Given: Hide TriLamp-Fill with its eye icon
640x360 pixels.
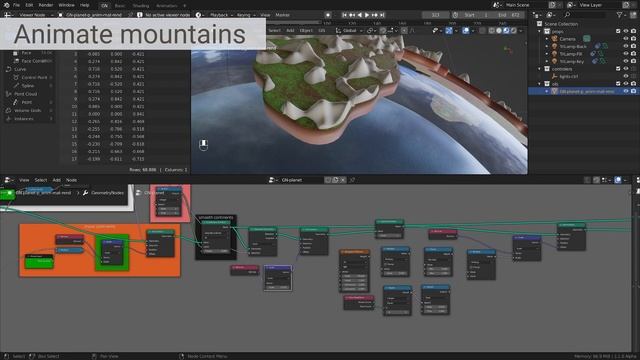Looking at the screenshot, I should point(626,54).
